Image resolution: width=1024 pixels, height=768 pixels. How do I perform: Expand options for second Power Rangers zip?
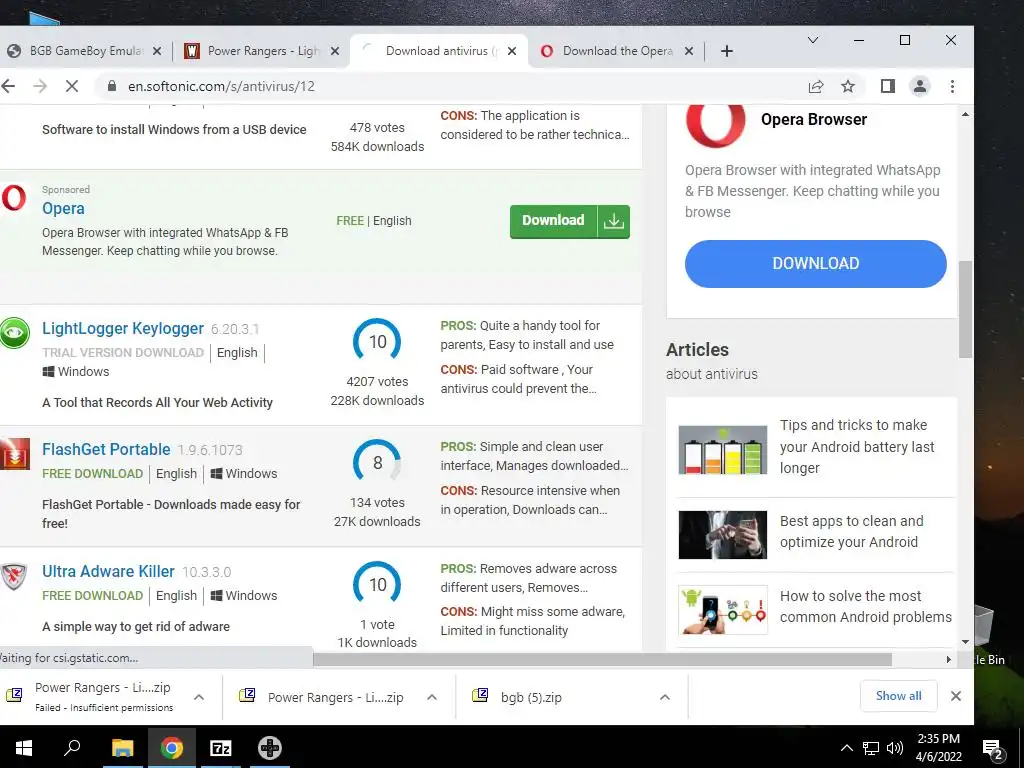pos(432,697)
